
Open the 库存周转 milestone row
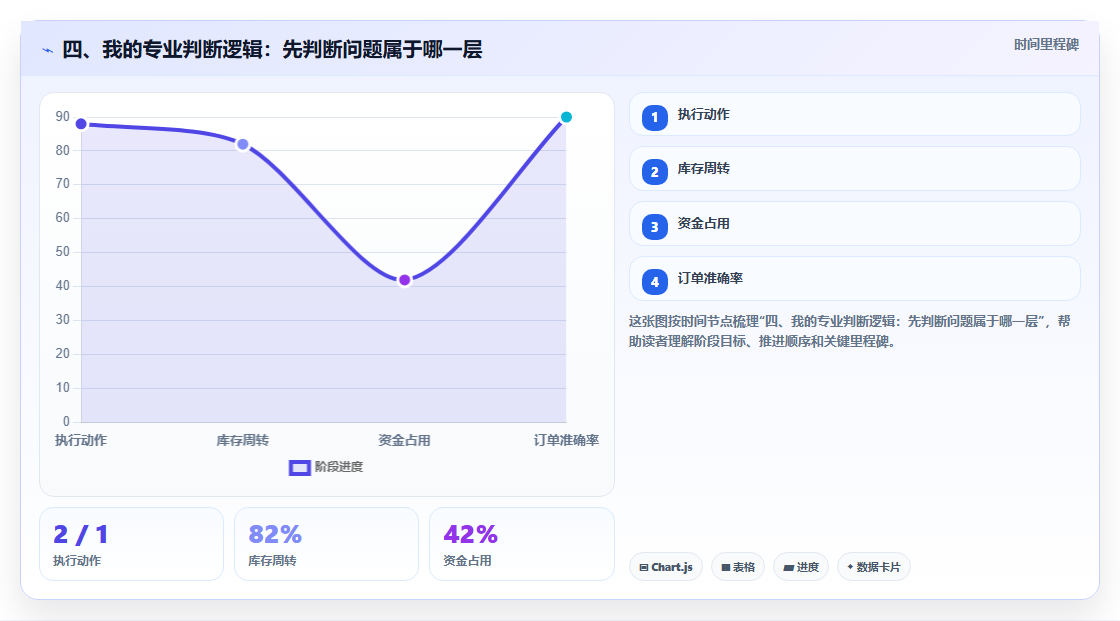pyautogui.click(x=854, y=169)
